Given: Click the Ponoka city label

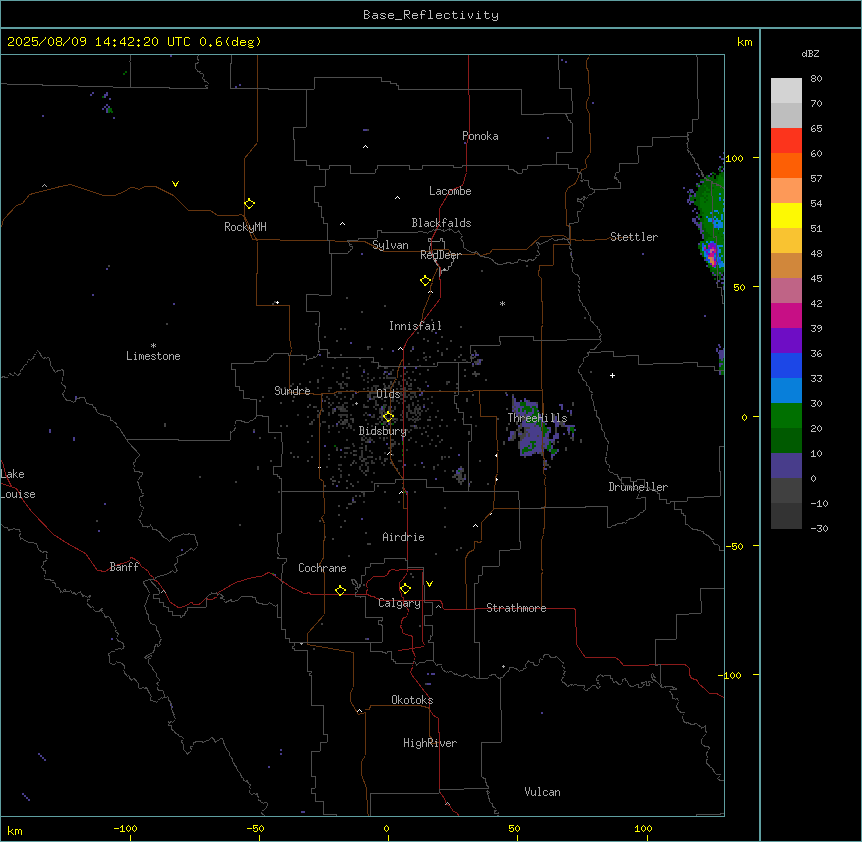Looking at the screenshot, I should 480,136.
